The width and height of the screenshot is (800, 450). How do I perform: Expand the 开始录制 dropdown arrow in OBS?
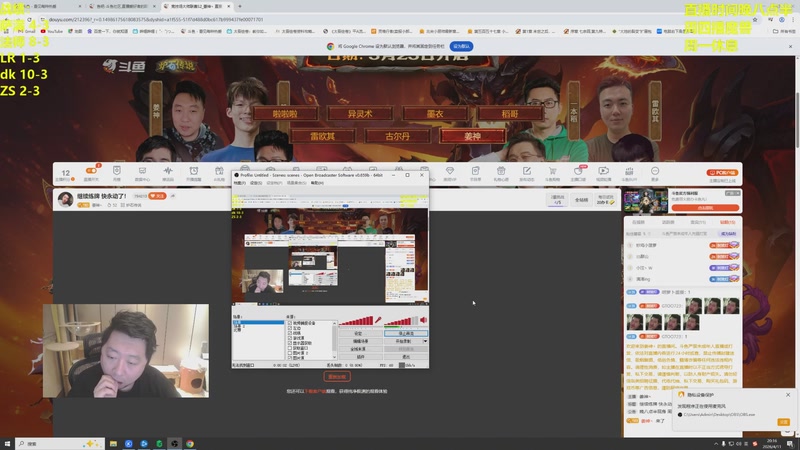pos(426,341)
